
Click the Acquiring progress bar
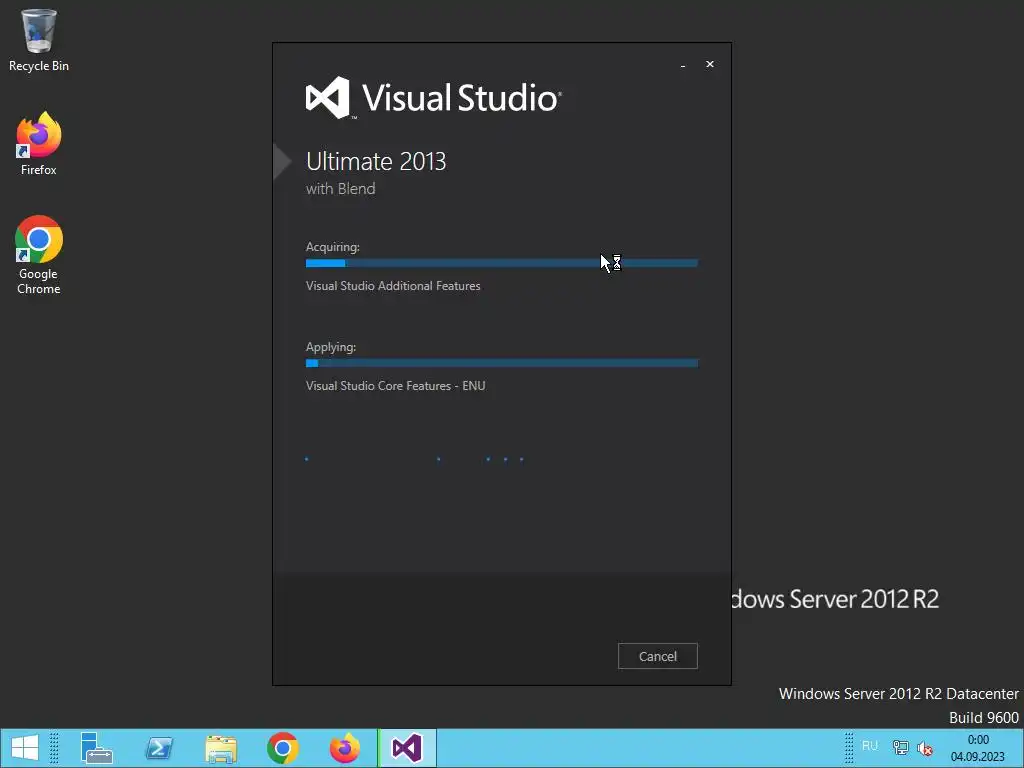coord(502,263)
